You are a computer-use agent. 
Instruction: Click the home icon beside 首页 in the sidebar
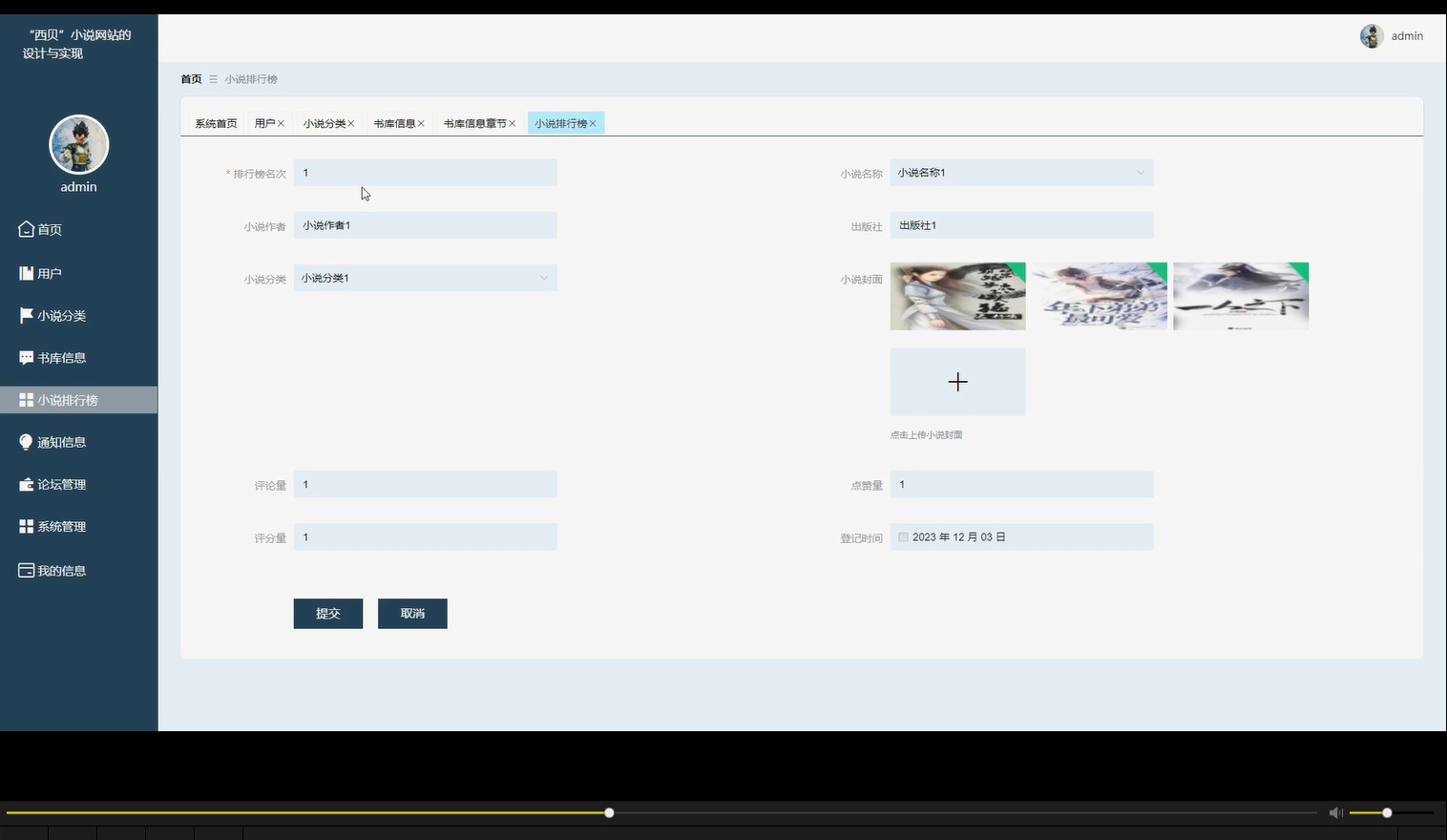point(26,229)
